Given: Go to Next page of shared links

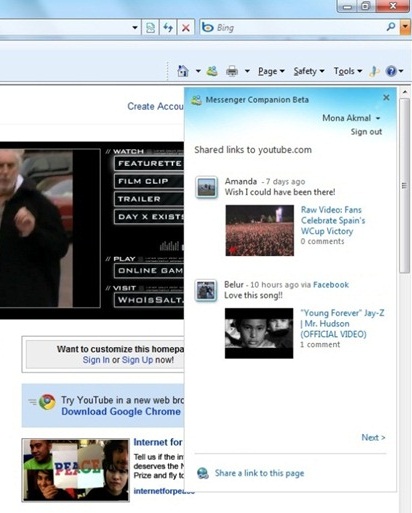Looking at the screenshot, I should point(373,437).
